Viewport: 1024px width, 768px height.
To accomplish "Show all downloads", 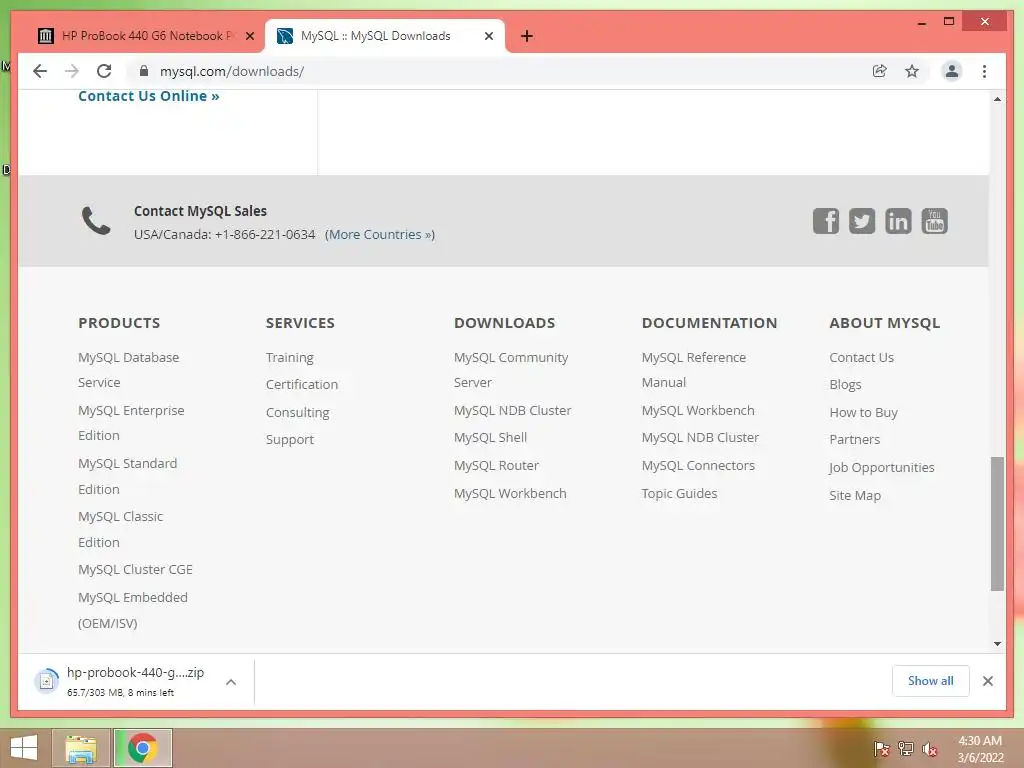I will (930, 680).
